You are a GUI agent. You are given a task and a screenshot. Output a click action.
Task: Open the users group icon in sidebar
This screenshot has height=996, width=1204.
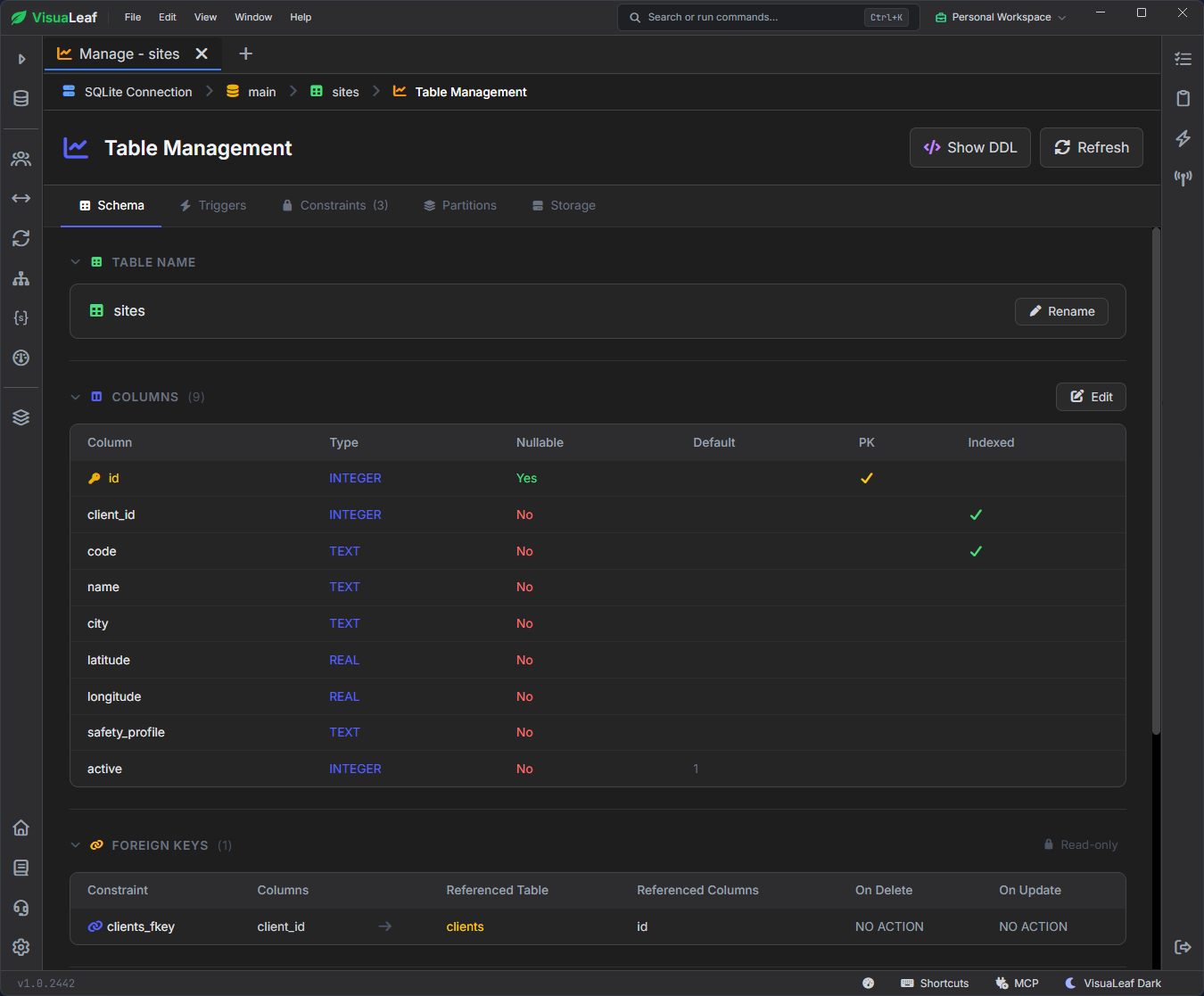click(21, 159)
